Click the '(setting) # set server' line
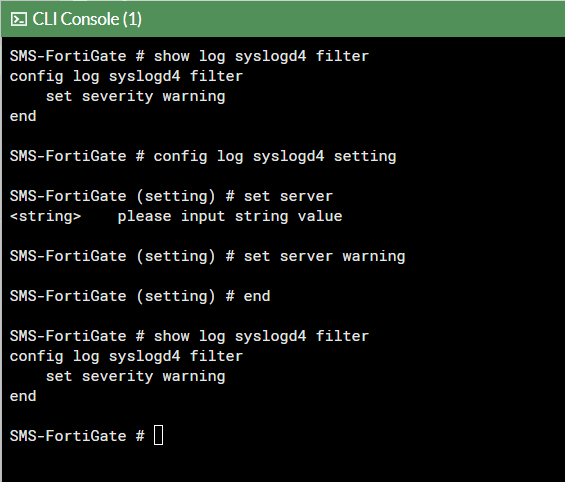Image resolution: width=565 pixels, height=482 pixels. [171, 196]
